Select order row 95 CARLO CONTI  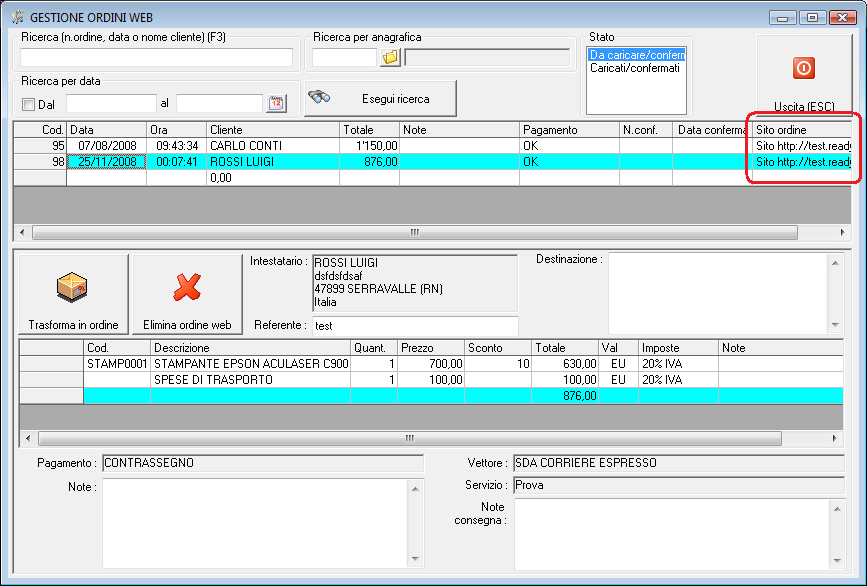pos(432,146)
